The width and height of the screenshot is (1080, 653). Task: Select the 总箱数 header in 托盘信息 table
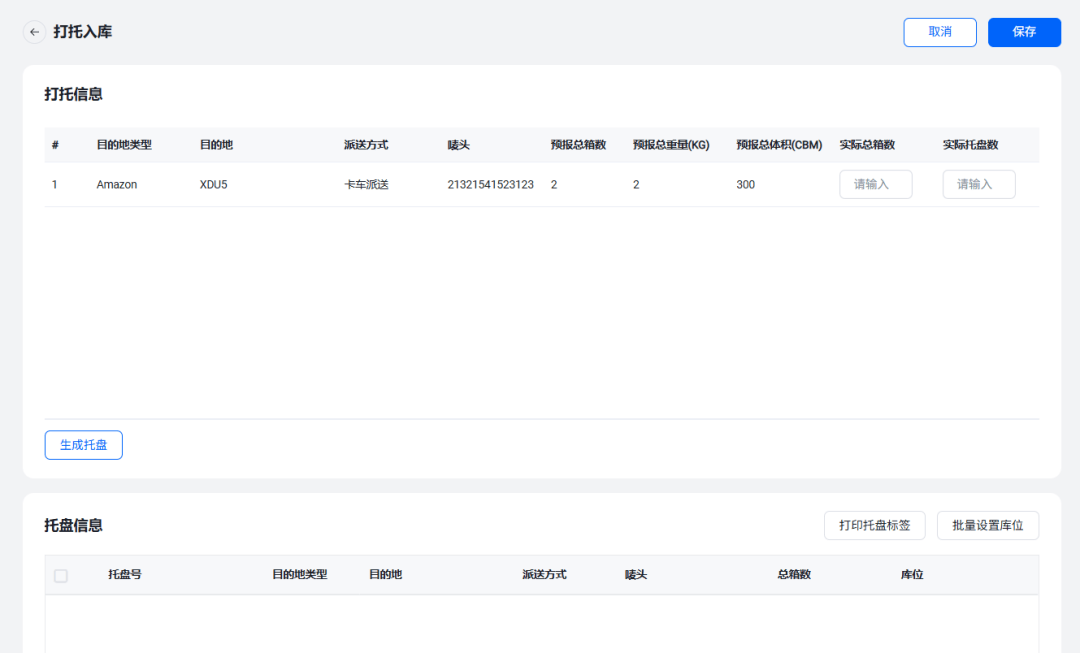click(793, 575)
